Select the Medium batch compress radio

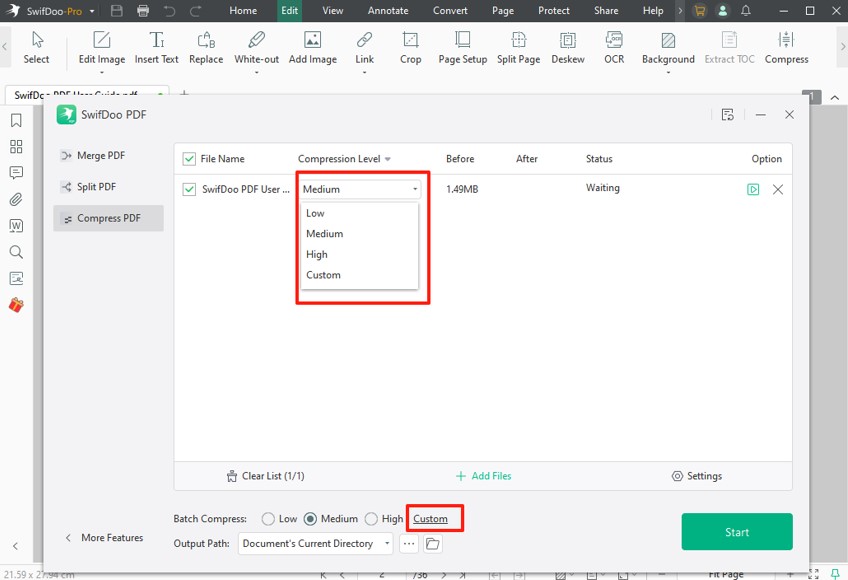(x=310, y=519)
